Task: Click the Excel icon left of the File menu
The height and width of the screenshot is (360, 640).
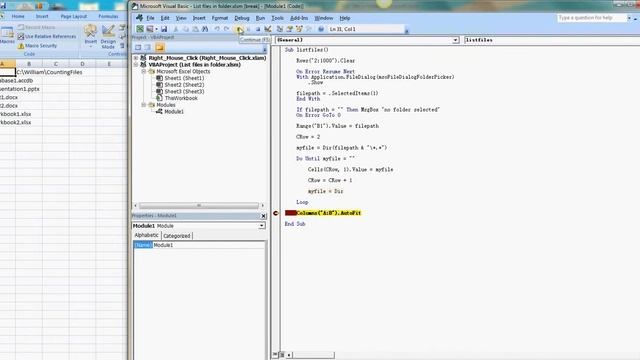Action: point(139,18)
